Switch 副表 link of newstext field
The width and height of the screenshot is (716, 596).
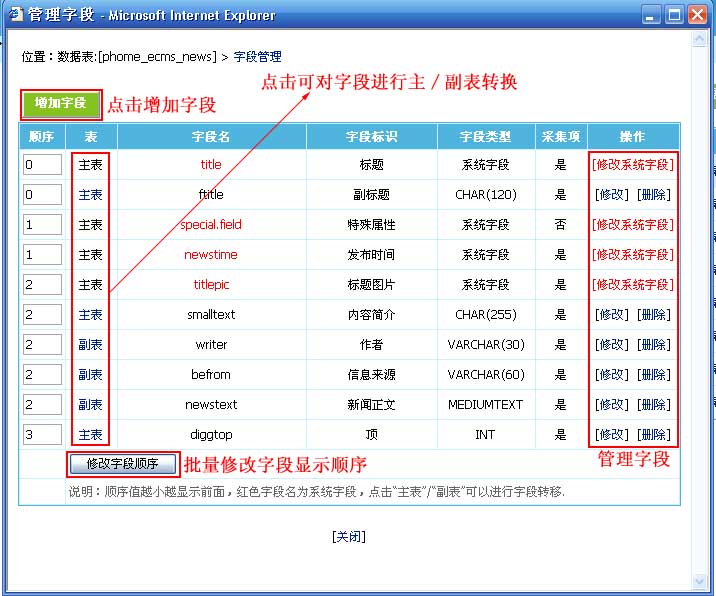pos(91,405)
